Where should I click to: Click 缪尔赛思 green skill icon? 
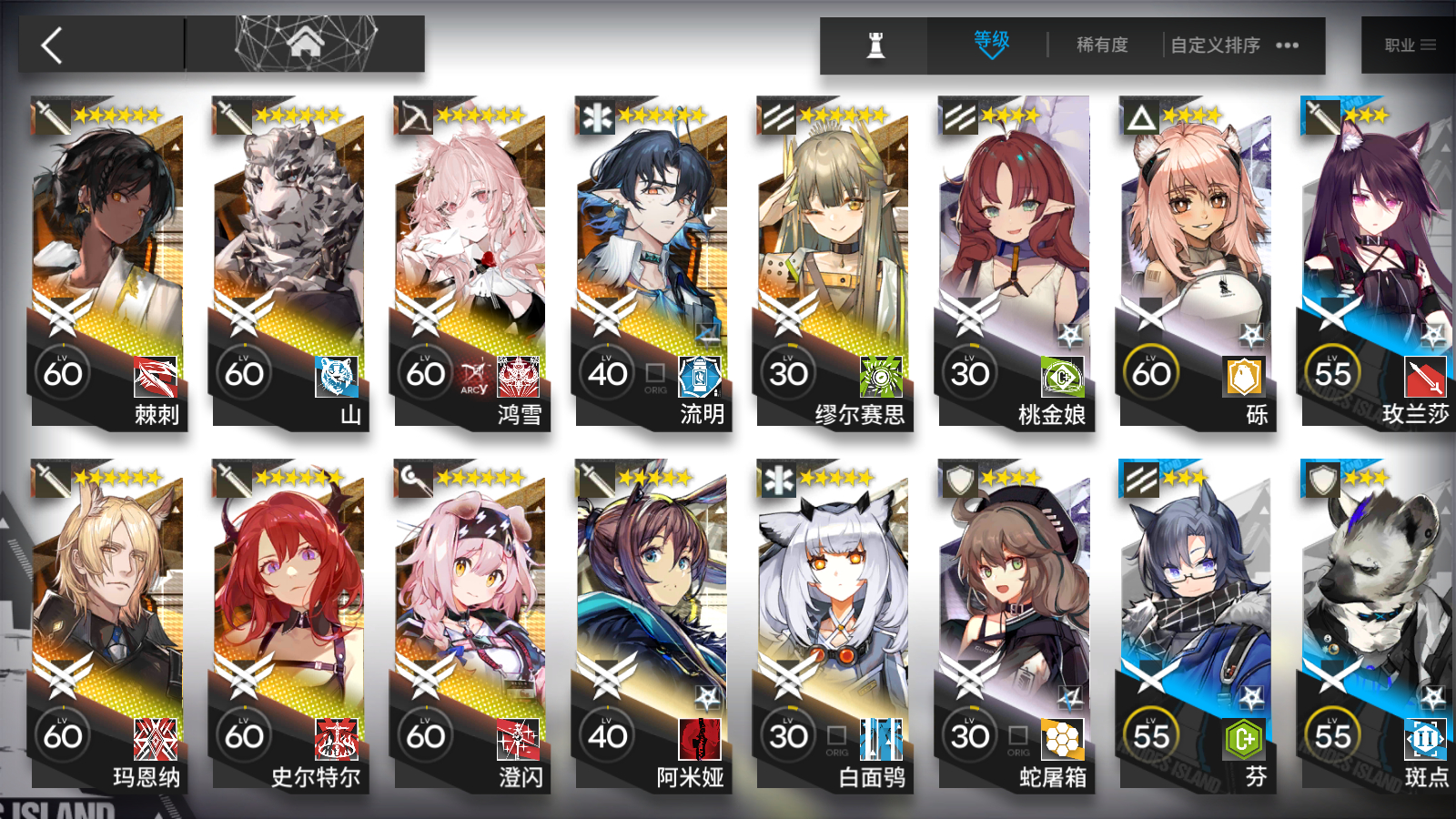[x=881, y=377]
